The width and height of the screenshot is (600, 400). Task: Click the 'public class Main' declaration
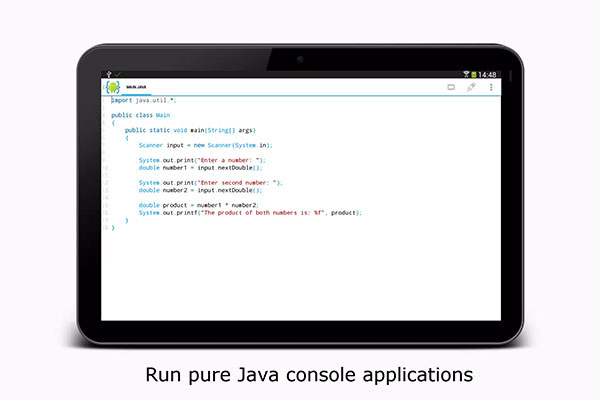tap(133, 115)
